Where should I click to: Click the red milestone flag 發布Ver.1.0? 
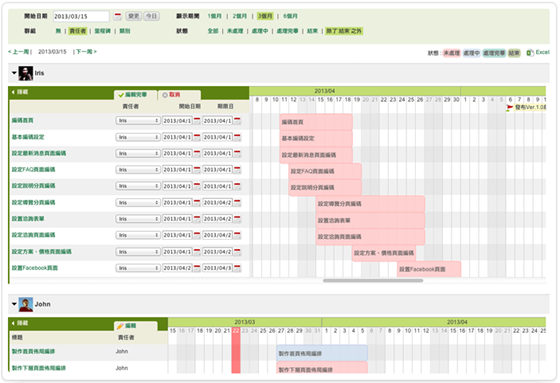(510, 107)
